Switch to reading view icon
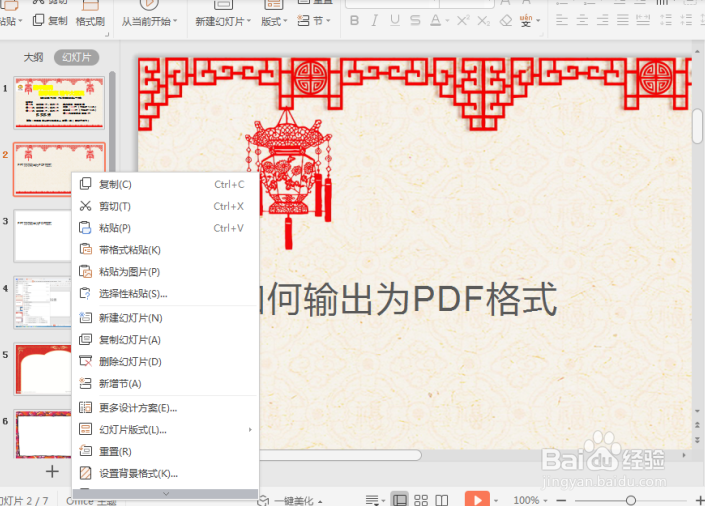Screen dimensions: 705x506 (x=442, y=500)
